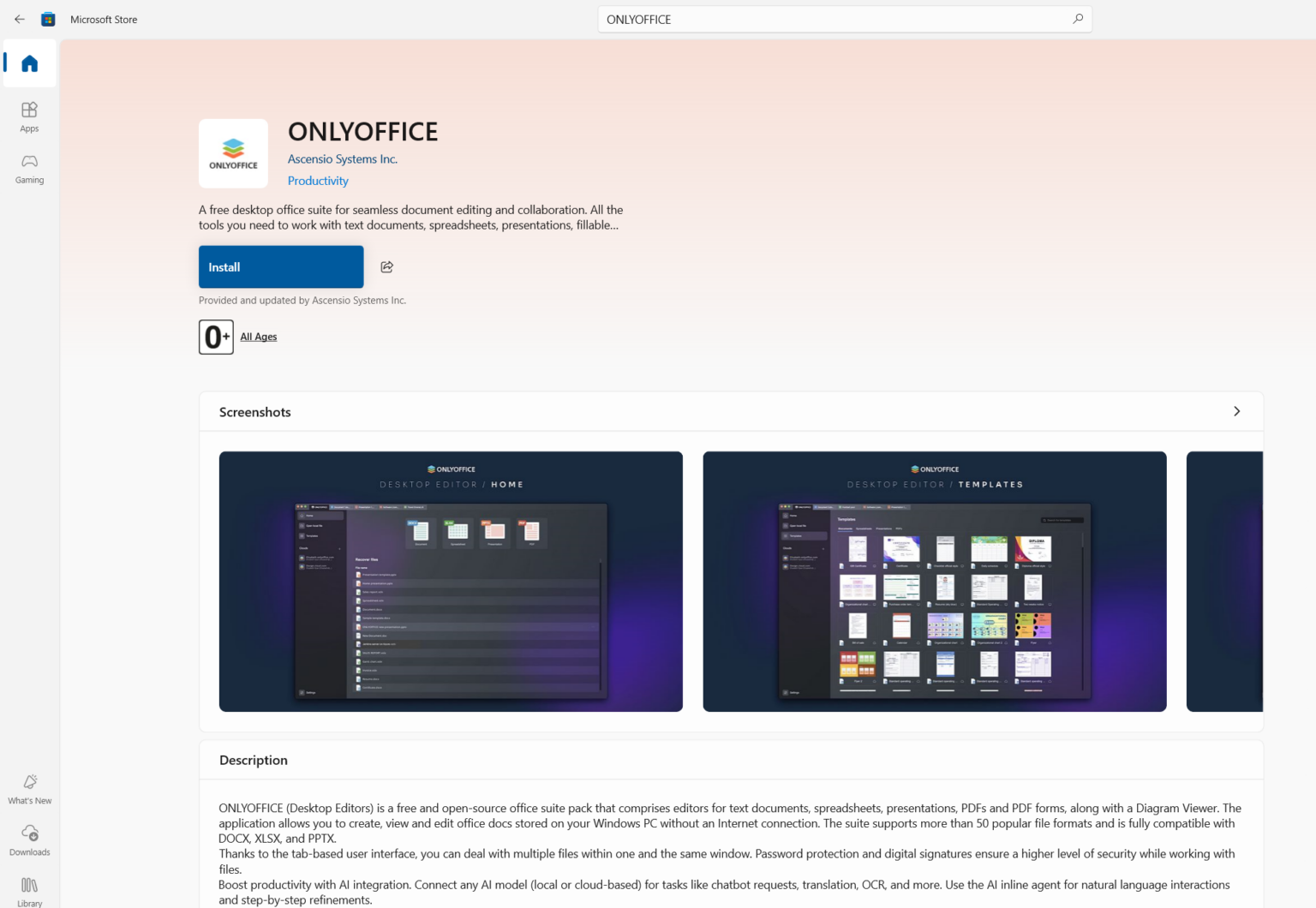Open the Ascensio Systems Inc. publisher page
The width and height of the screenshot is (1316, 908).
click(x=342, y=158)
